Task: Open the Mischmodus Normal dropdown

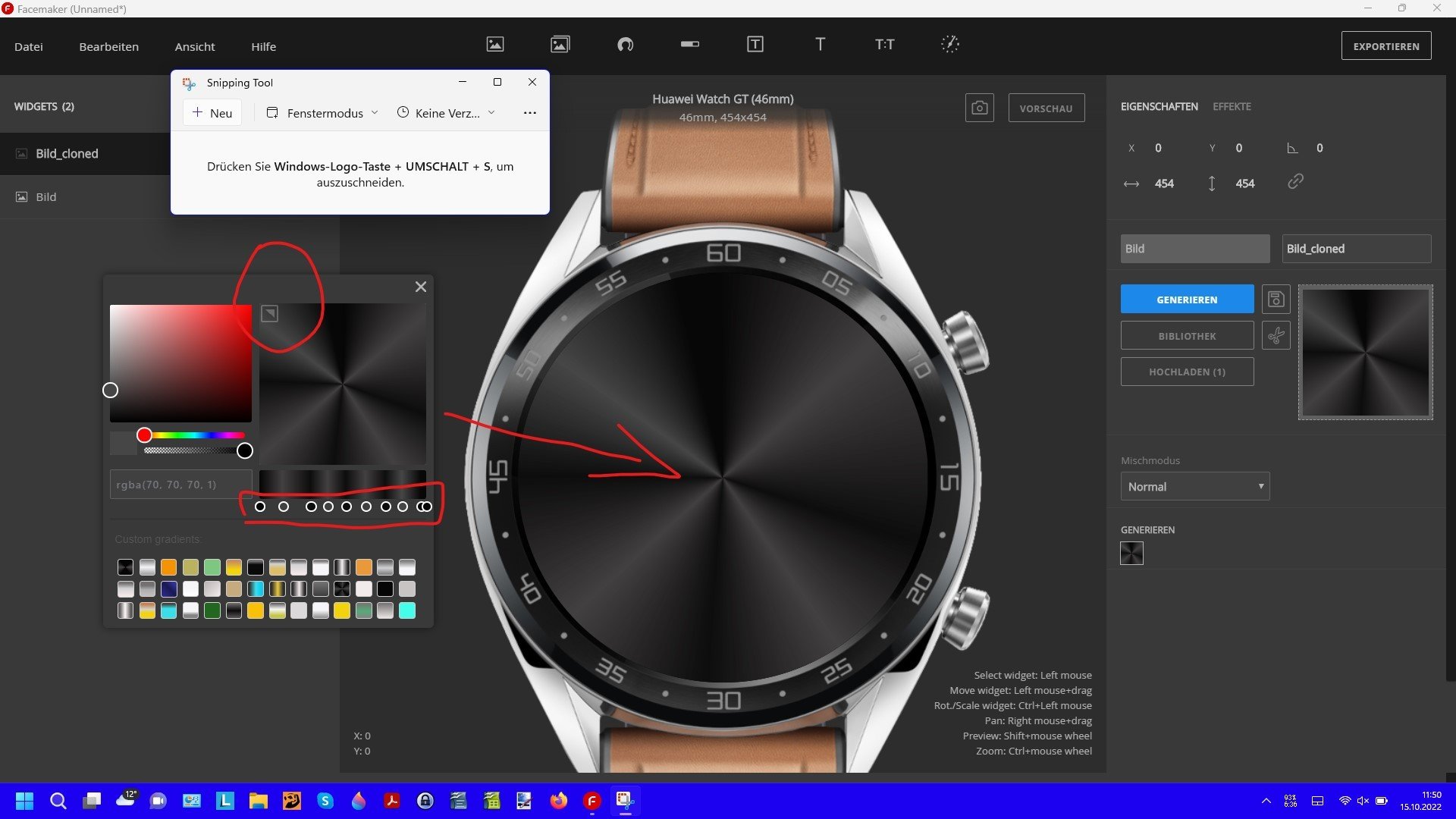Action: pyautogui.click(x=1194, y=487)
